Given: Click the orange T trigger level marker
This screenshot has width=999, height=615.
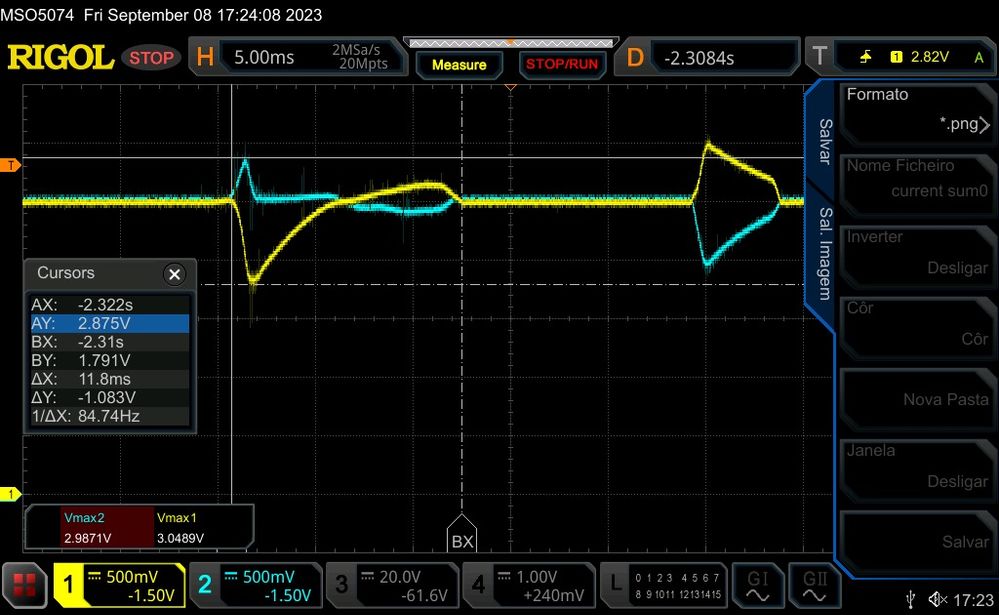Looking at the screenshot, I should coord(11,166).
